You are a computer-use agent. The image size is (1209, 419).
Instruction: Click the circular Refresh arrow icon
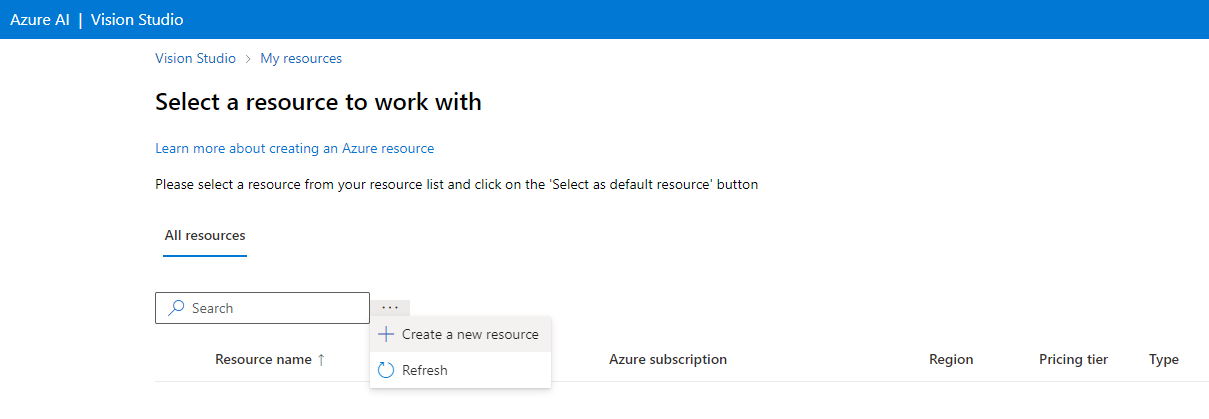386,370
